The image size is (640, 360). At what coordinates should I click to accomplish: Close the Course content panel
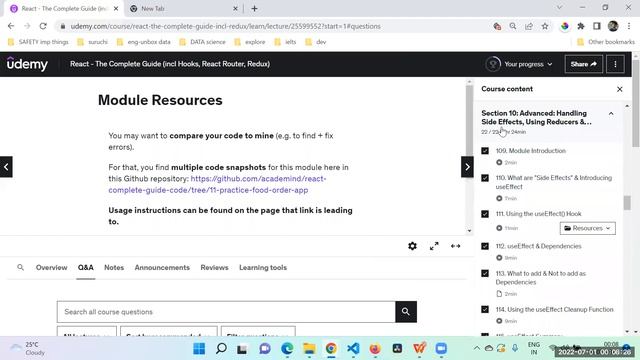[x=620, y=89]
